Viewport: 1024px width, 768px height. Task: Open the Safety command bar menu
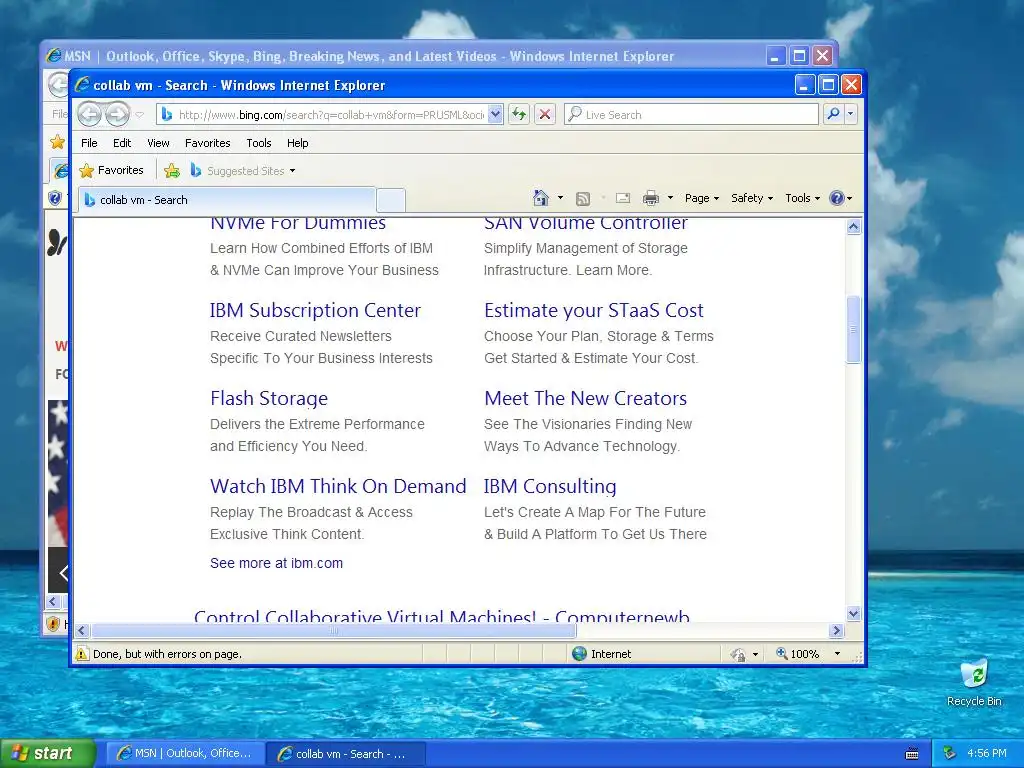pyautogui.click(x=752, y=198)
